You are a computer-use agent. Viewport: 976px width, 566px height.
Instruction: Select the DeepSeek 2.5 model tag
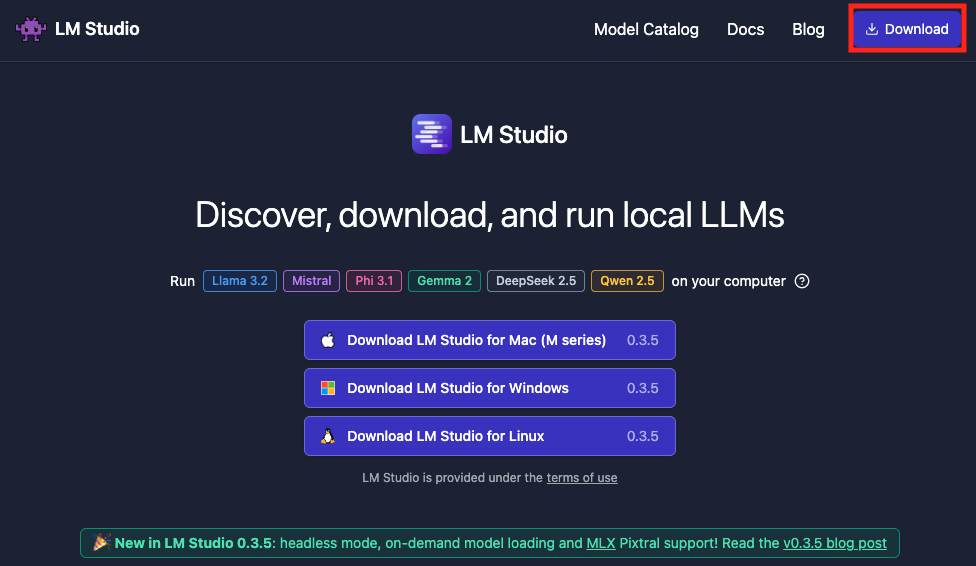pos(536,281)
